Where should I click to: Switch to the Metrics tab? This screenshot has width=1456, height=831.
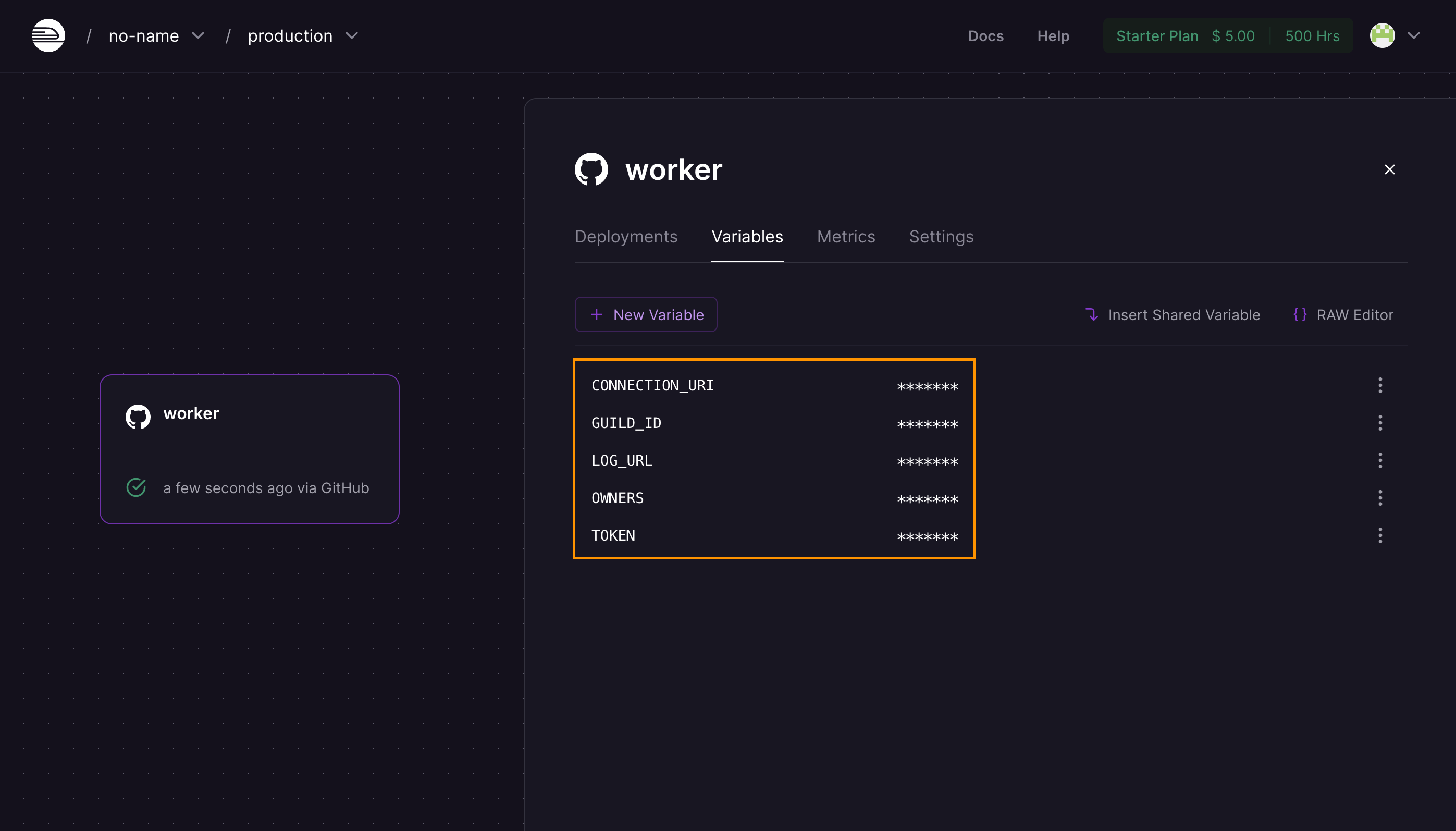click(846, 236)
